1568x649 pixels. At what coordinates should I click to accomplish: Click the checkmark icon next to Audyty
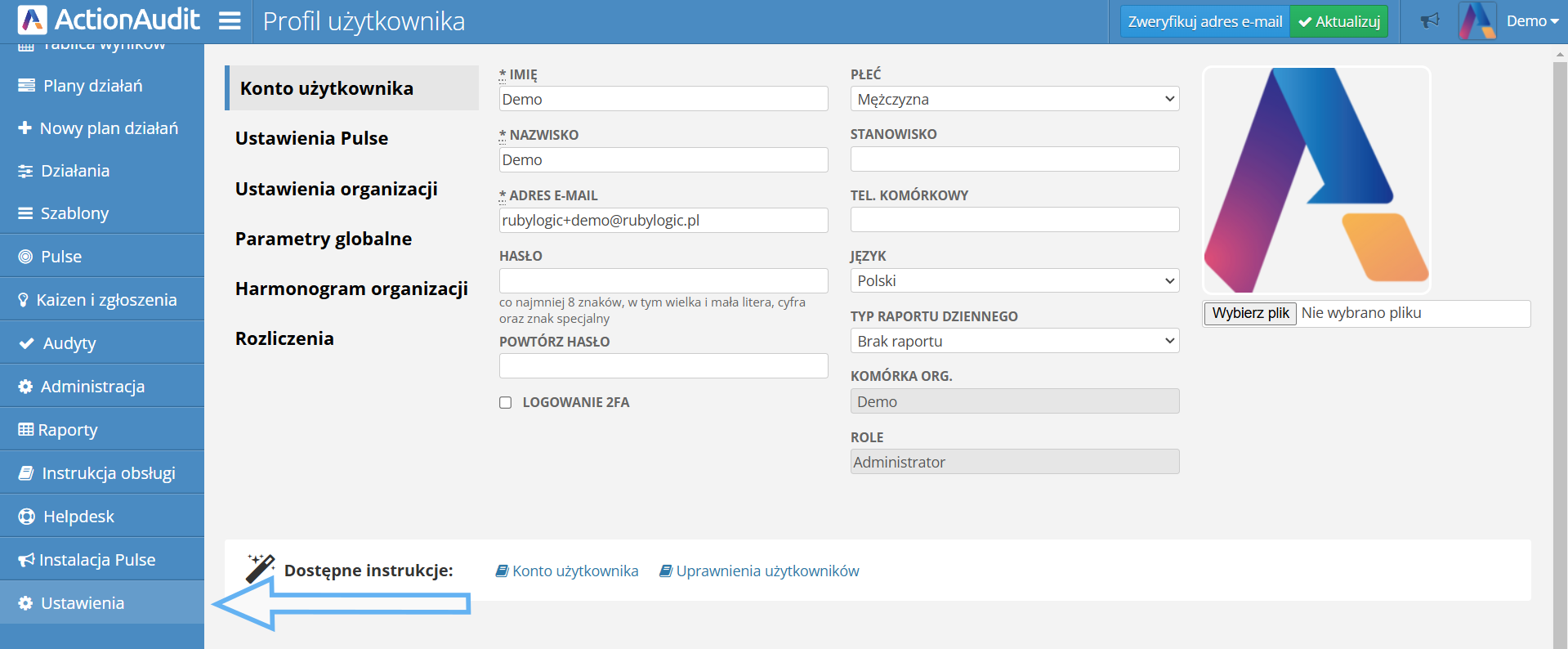[26, 343]
